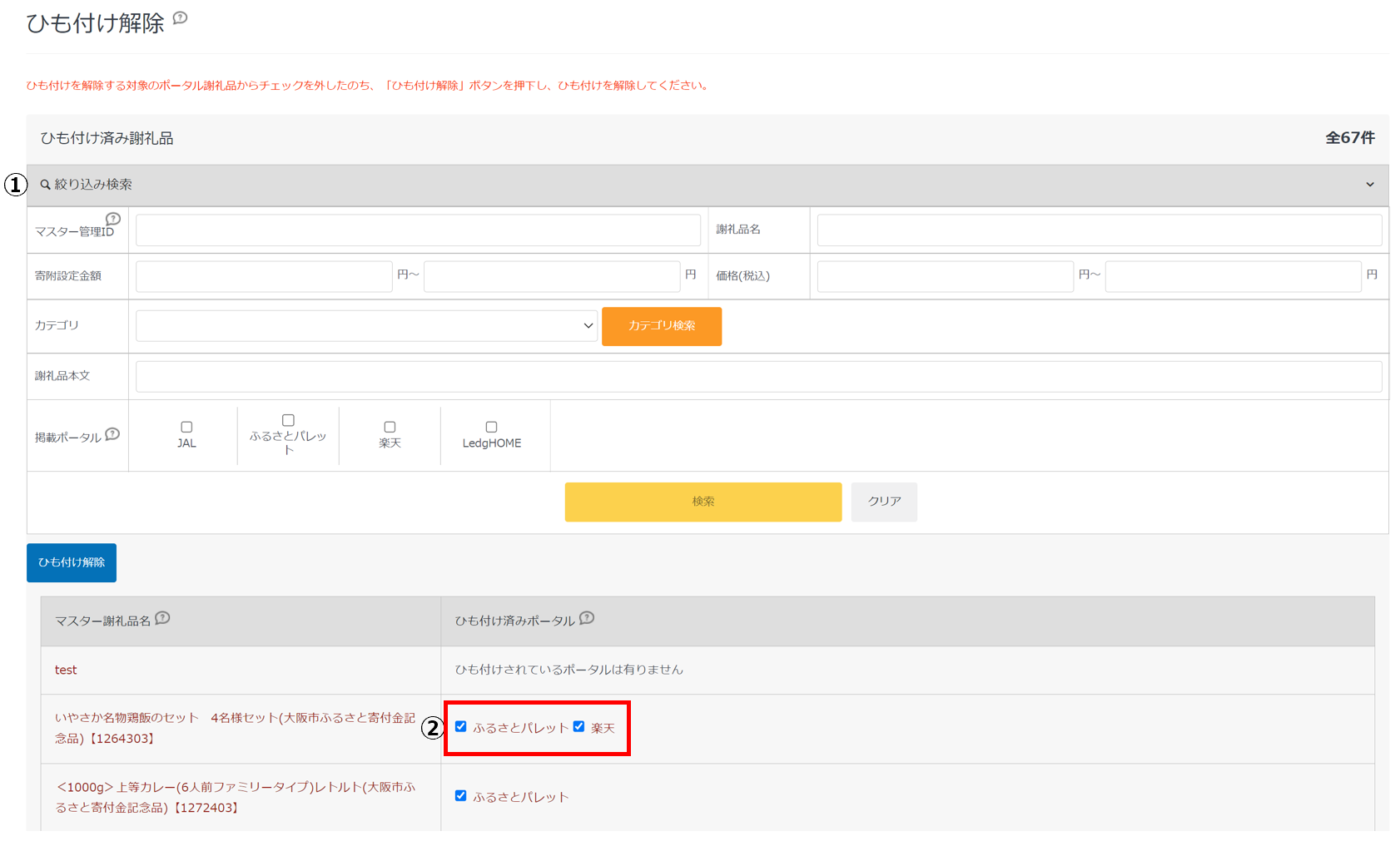The image size is (1400, 841).
Task: Click help icon next to マスター管理ID label
Action: pyautogui.click(x=113, y=219)
